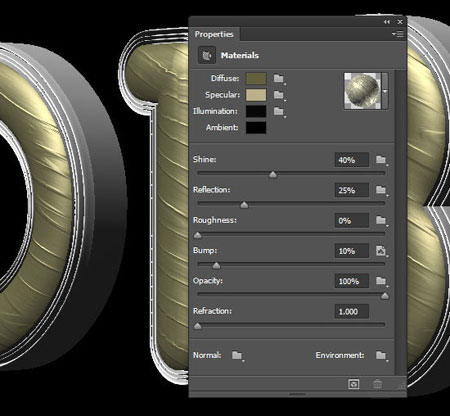Expand the material preset picker arrow
Viewport: 450px width, 416px height.
tap(385, 91)
